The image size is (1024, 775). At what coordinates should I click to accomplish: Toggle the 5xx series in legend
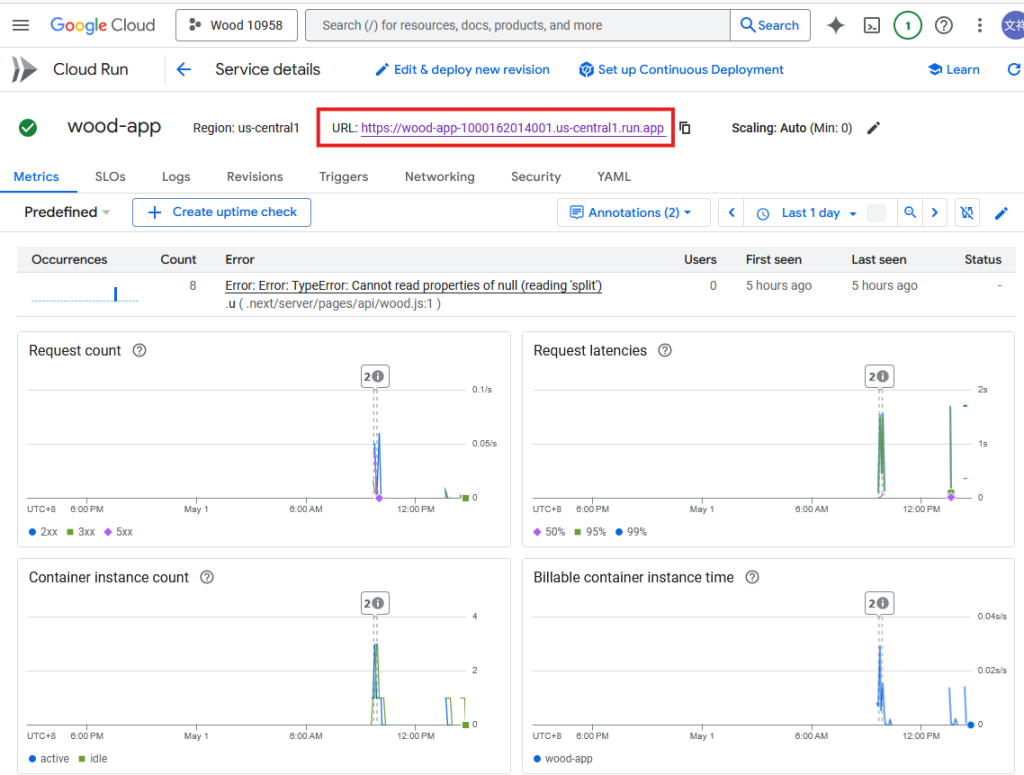click(x=119, y=532)
